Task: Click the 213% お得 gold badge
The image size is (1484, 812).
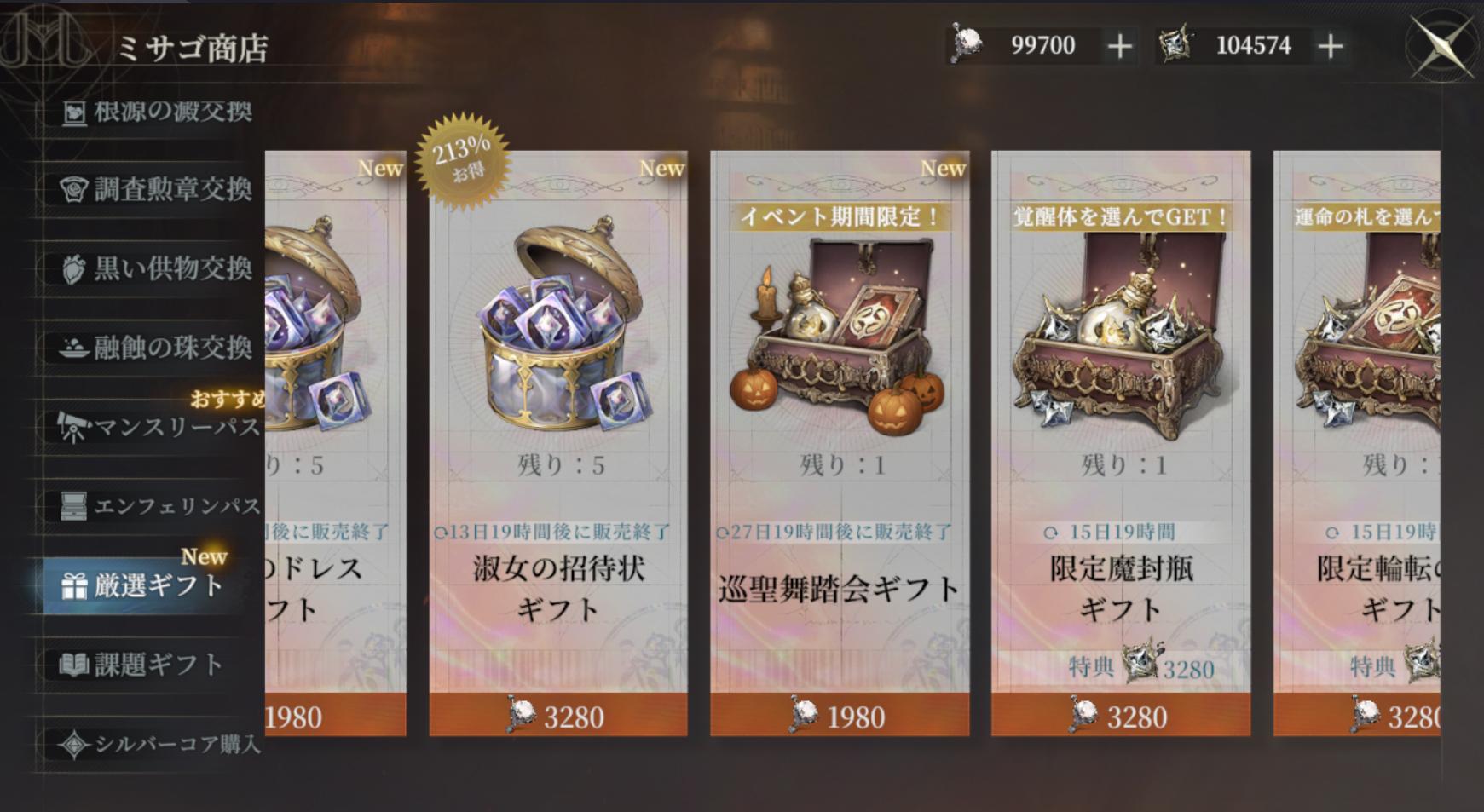Action: [x=462, y=159]
